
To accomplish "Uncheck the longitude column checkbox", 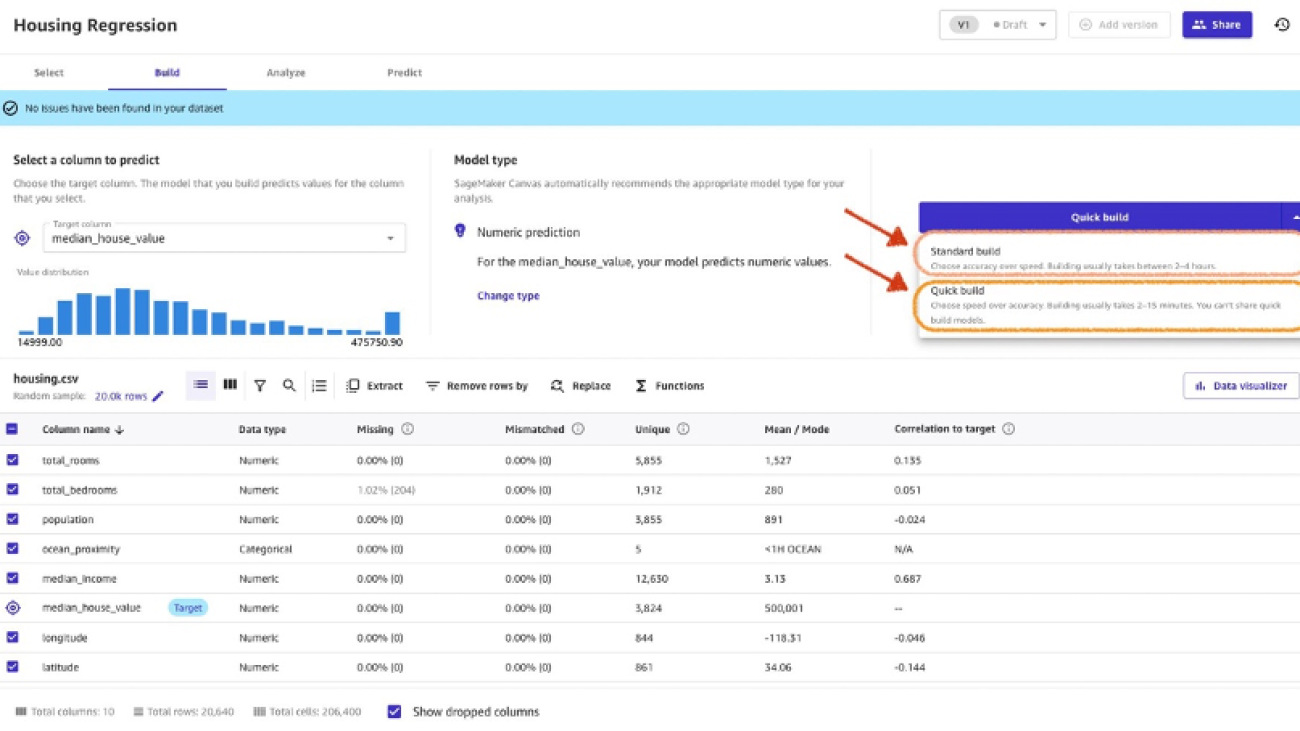I will (12, 637).
